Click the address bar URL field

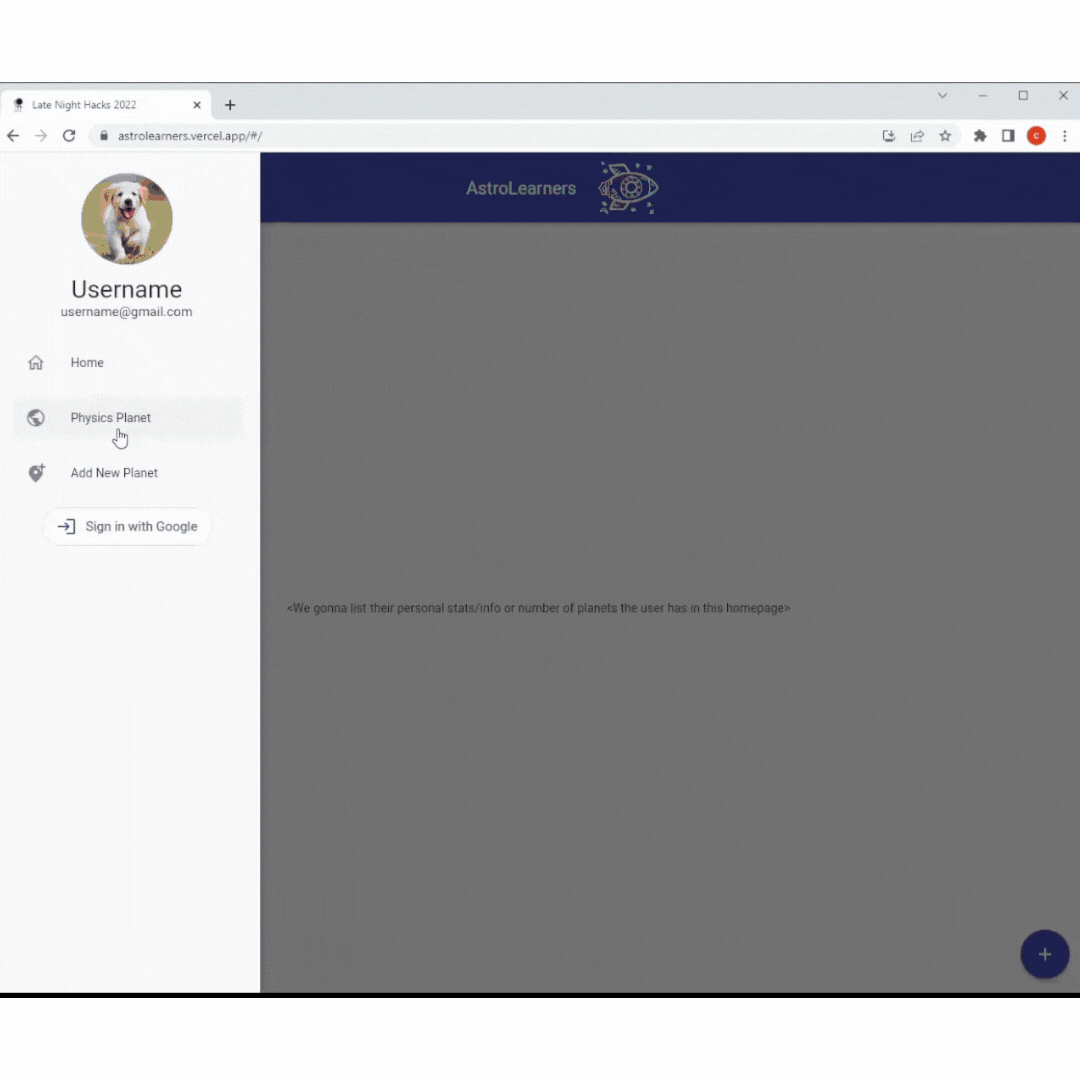coord(482,136)
